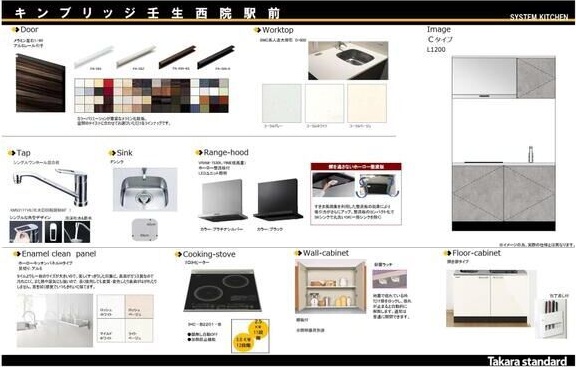Select the dark brown rail handle sample
576x367 pixels.
tap(177, 57)
